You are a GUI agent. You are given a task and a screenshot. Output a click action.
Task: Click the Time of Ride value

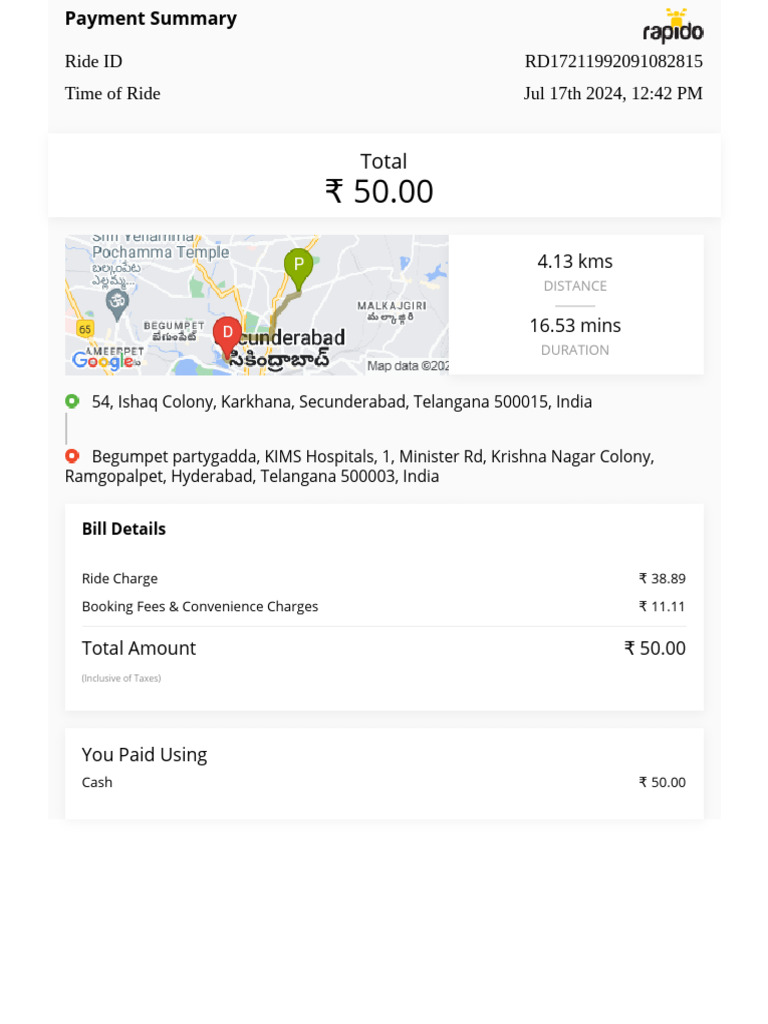613,93
